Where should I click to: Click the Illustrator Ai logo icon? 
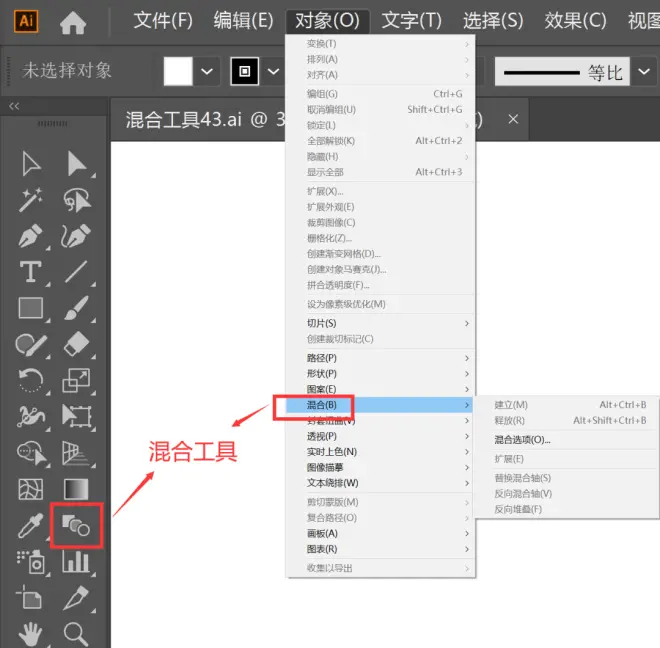(26, 21)
